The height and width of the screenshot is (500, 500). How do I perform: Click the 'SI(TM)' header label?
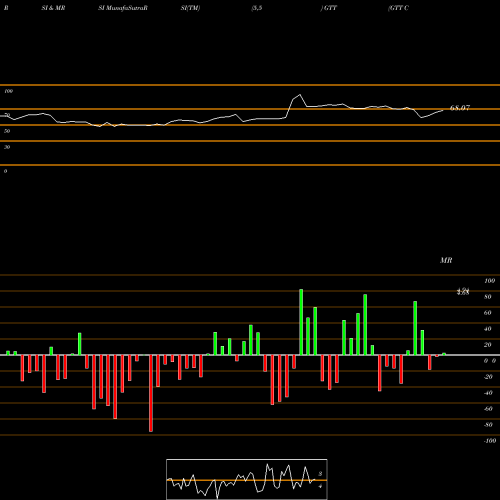190,8
